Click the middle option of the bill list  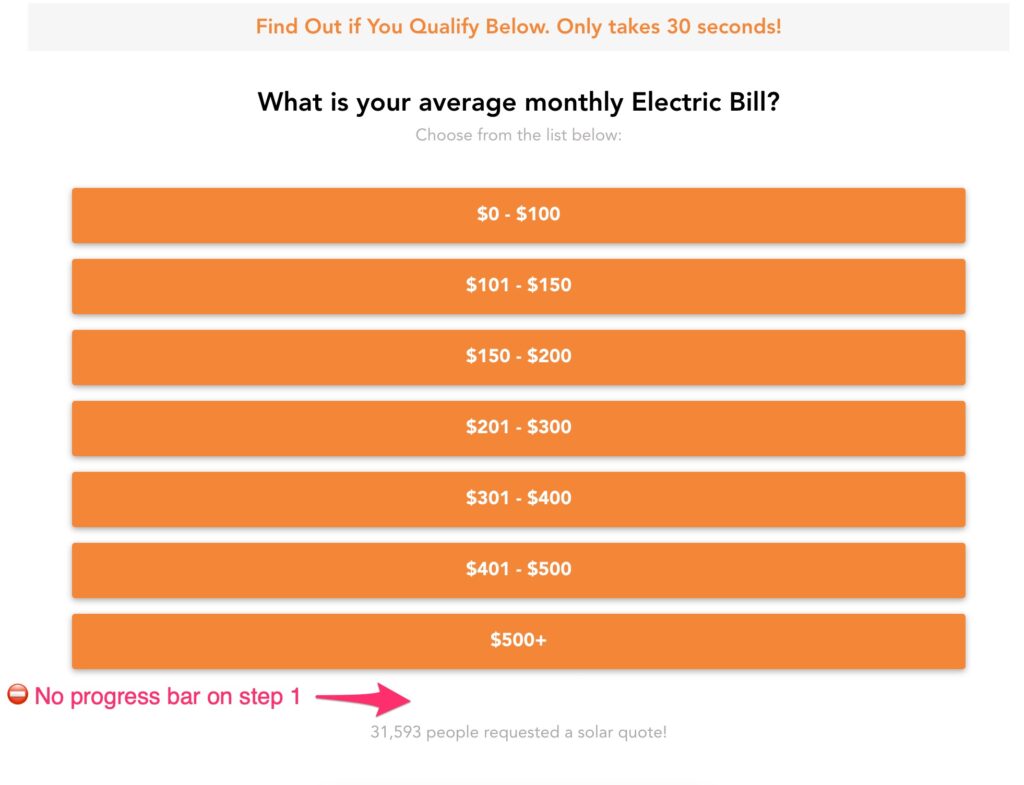517,428
